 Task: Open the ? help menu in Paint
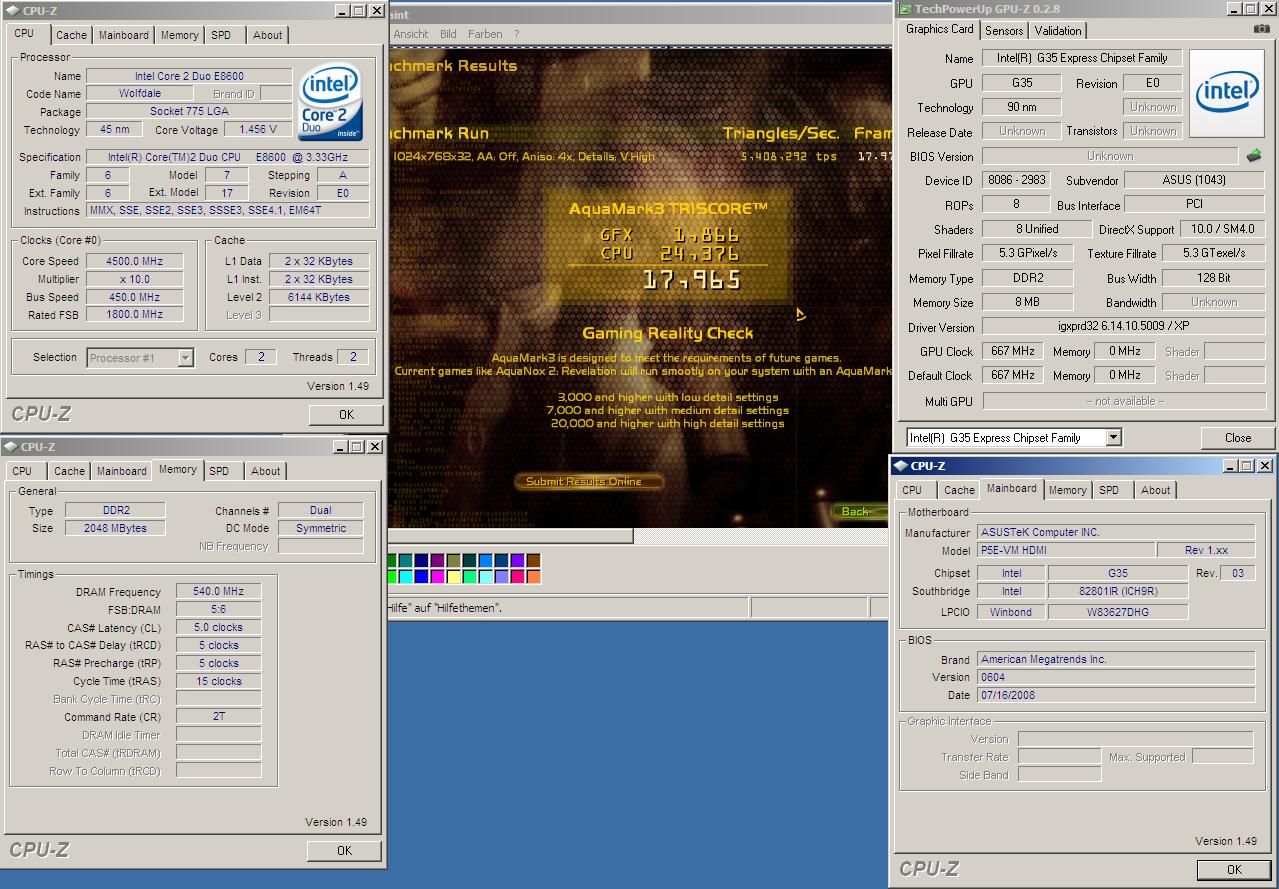[x=517, y=34]
